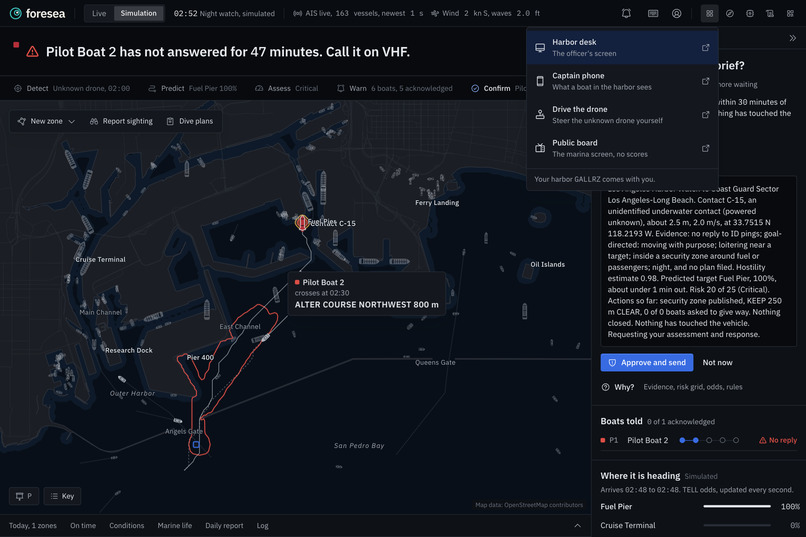The width and height of the screenshot is (806, 537).
Task: Click the Ferry Landing map label
Action: click(x=437, y=202)
